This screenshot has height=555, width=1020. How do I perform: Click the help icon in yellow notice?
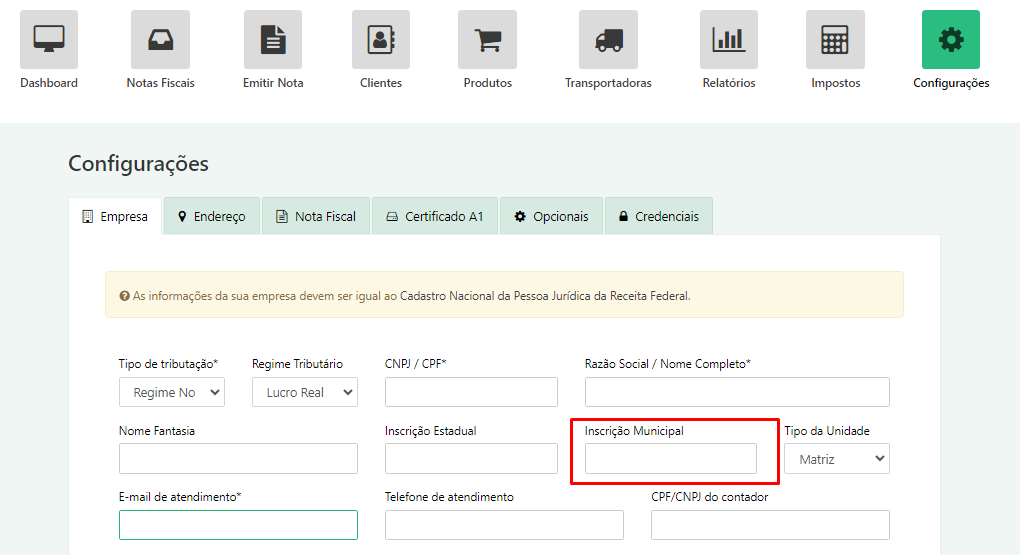(124, 296)
